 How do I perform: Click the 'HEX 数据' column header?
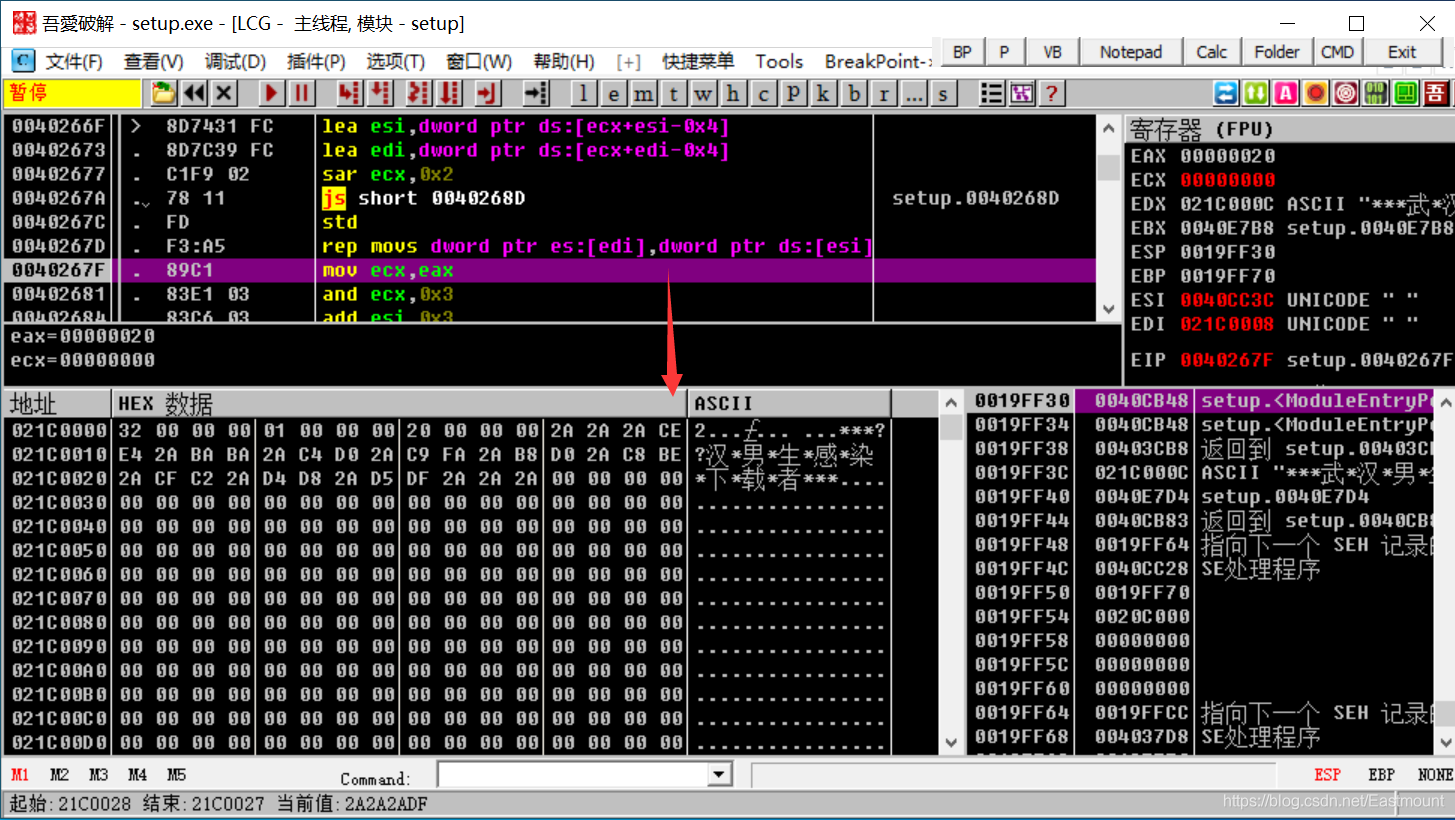click(399, 403)
